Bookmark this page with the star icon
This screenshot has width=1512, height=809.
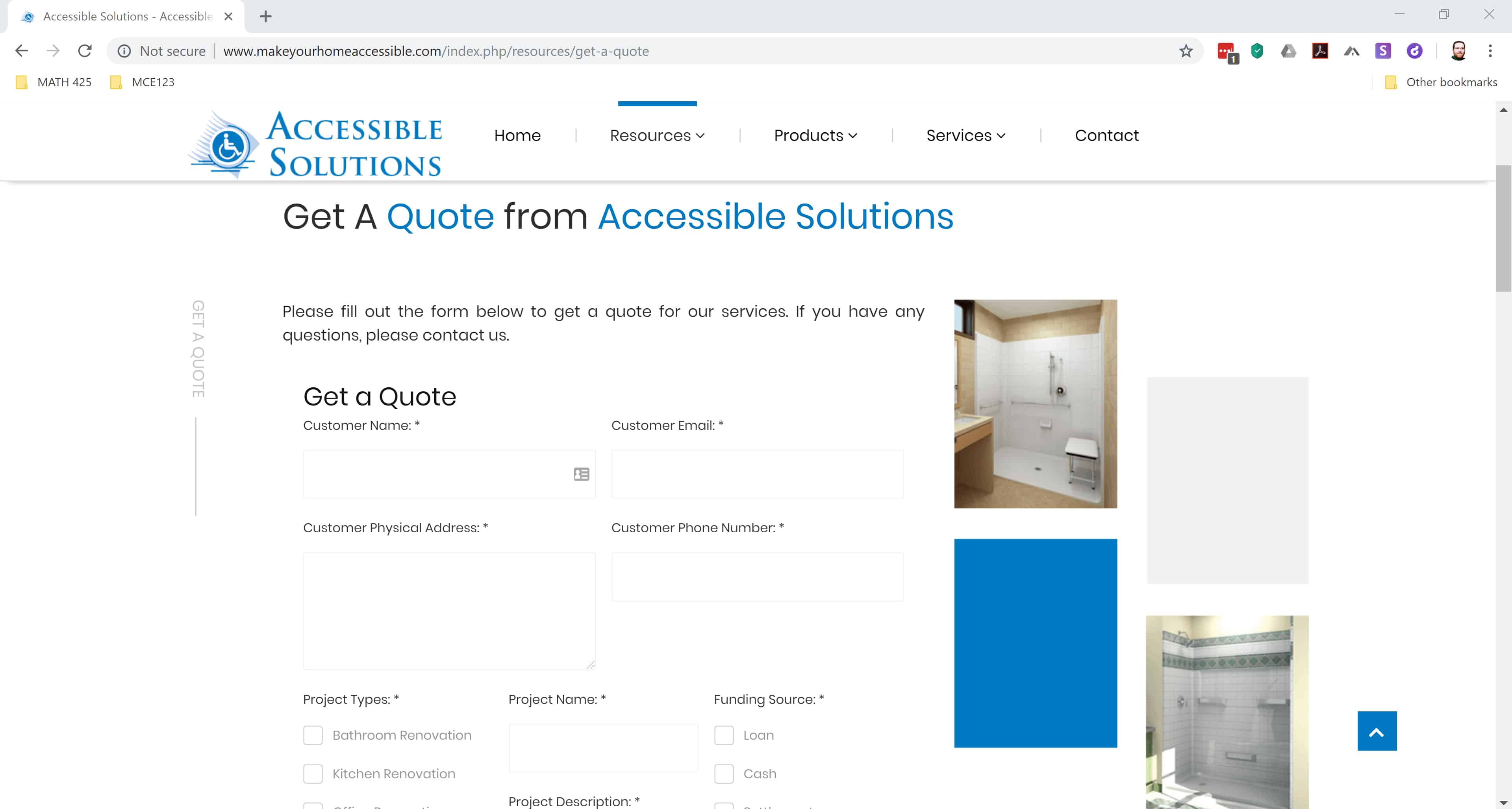[1186, 51]
